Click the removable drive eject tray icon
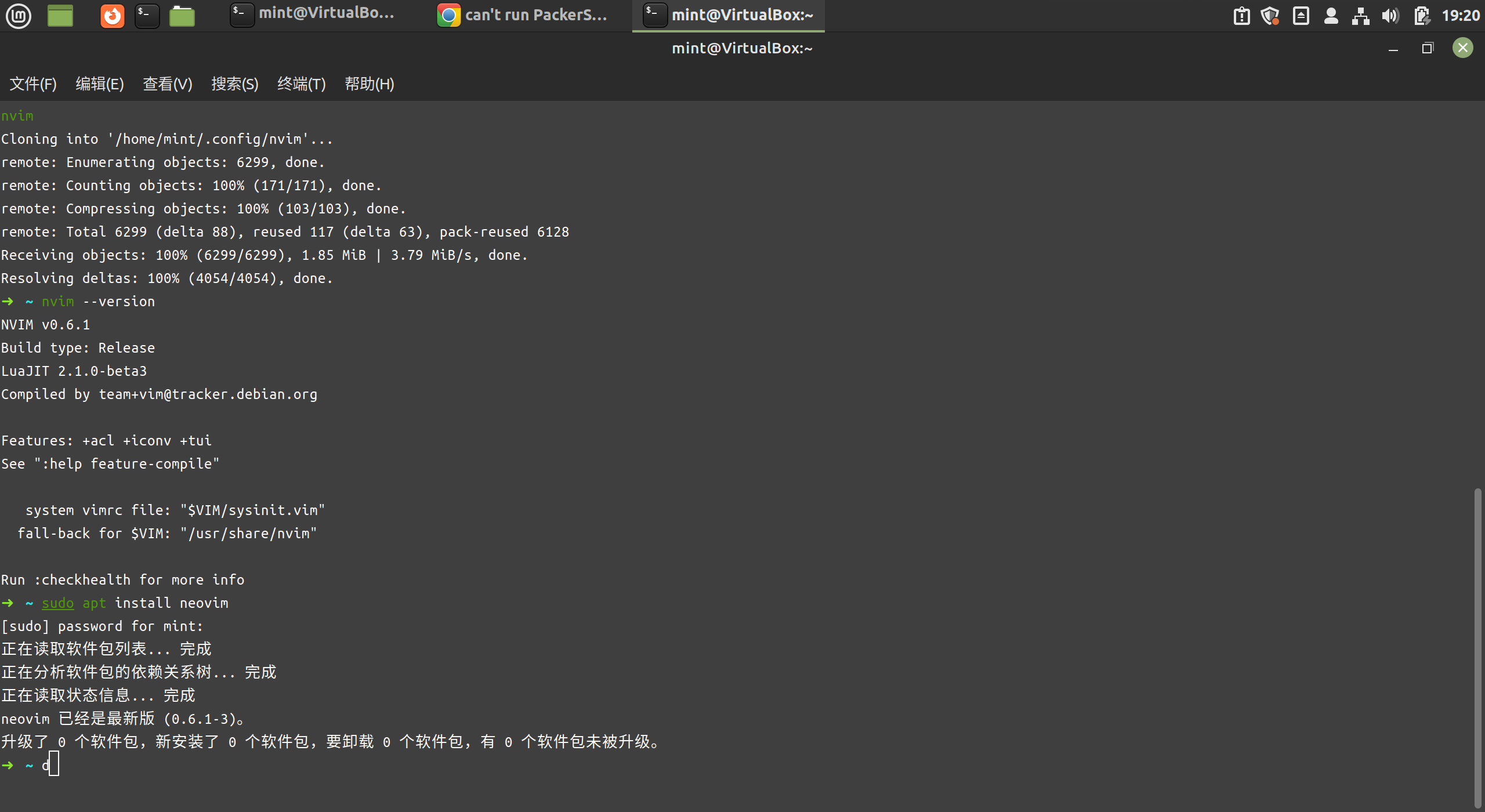 click(x=1301, y=16)
